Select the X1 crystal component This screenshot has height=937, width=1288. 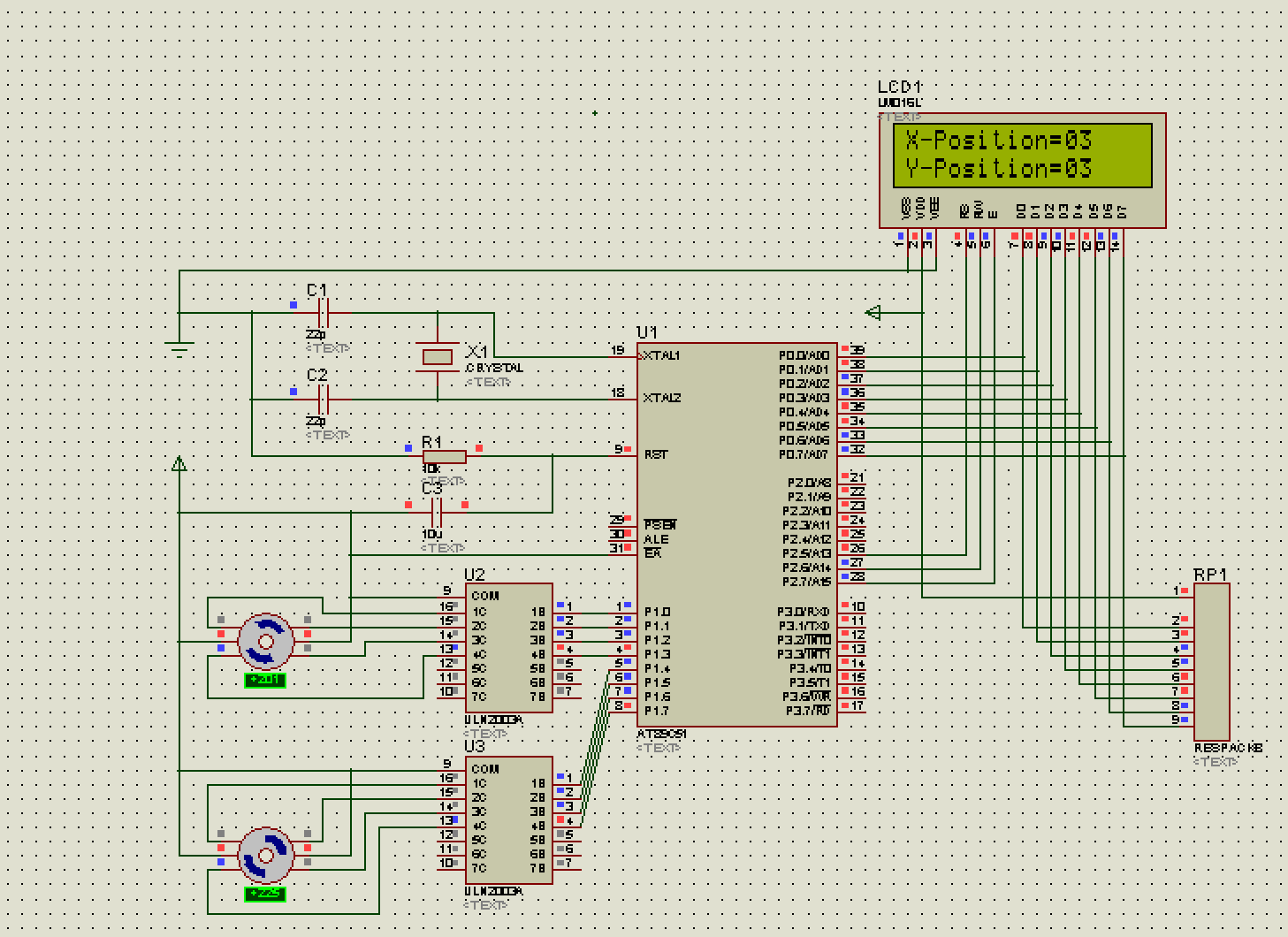point(438,357)
